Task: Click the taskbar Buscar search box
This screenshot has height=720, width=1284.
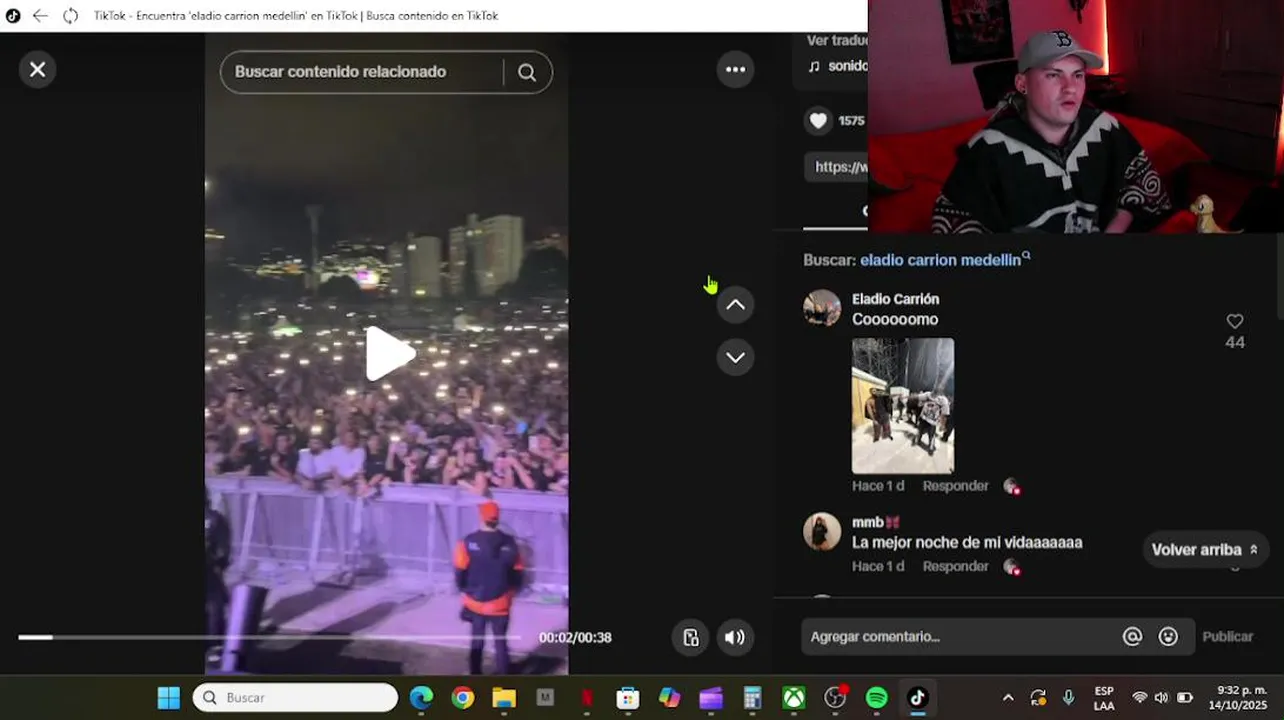Action: [x=295, y=697]
